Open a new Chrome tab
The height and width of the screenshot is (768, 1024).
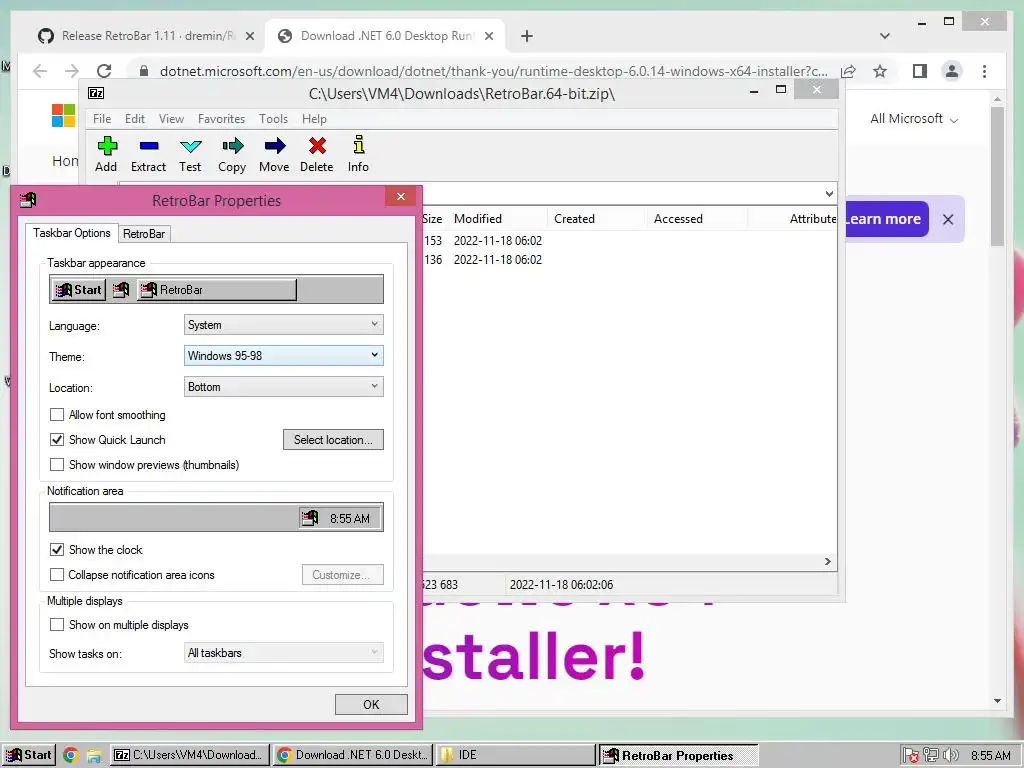pyautogui.click(x=527, y=36)
